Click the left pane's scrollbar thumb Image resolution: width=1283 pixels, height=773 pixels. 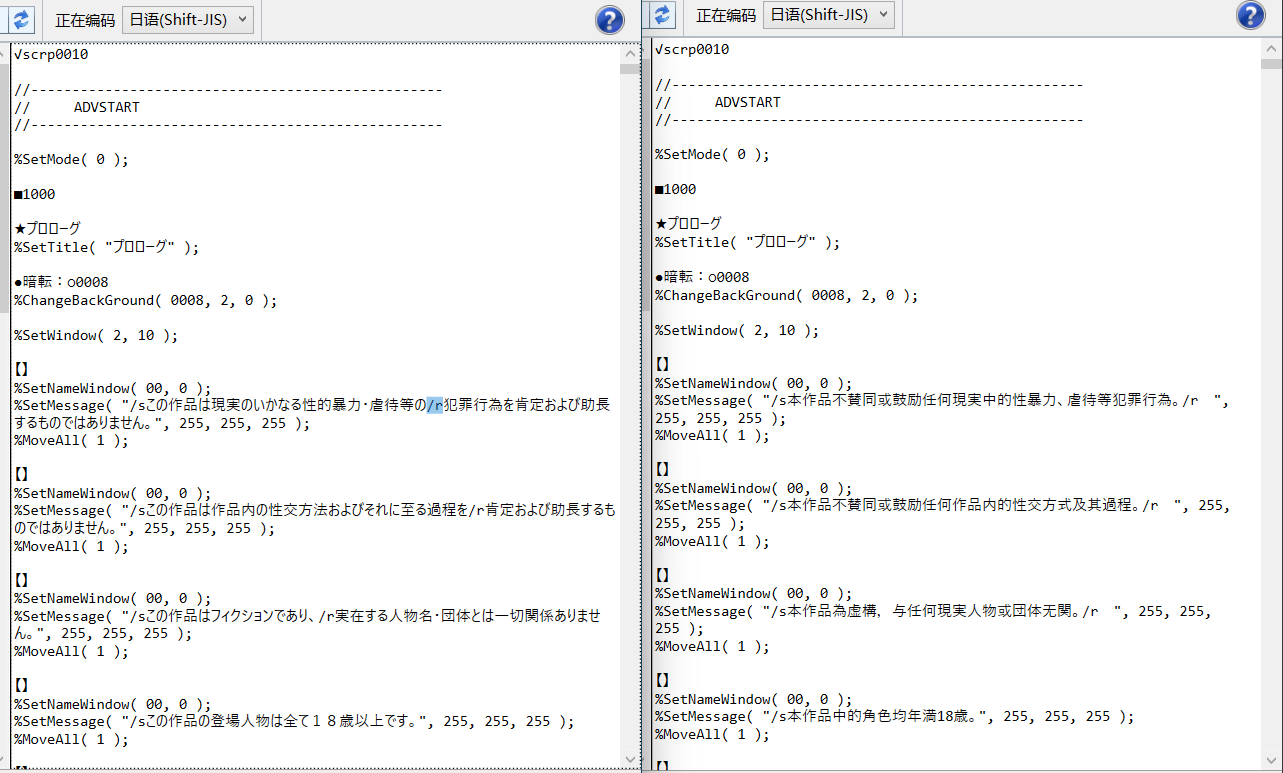[631, 70]
